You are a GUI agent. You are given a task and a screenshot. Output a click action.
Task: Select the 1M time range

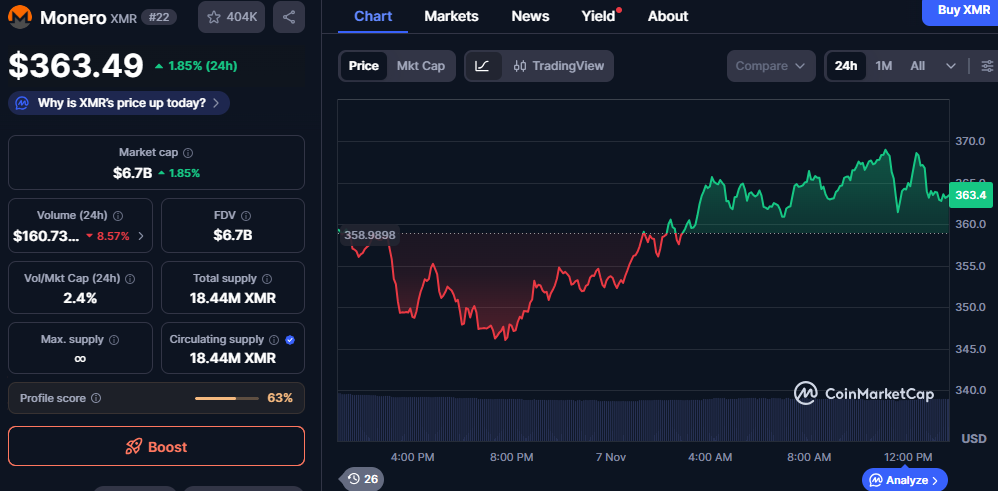[x=884, y=66]
